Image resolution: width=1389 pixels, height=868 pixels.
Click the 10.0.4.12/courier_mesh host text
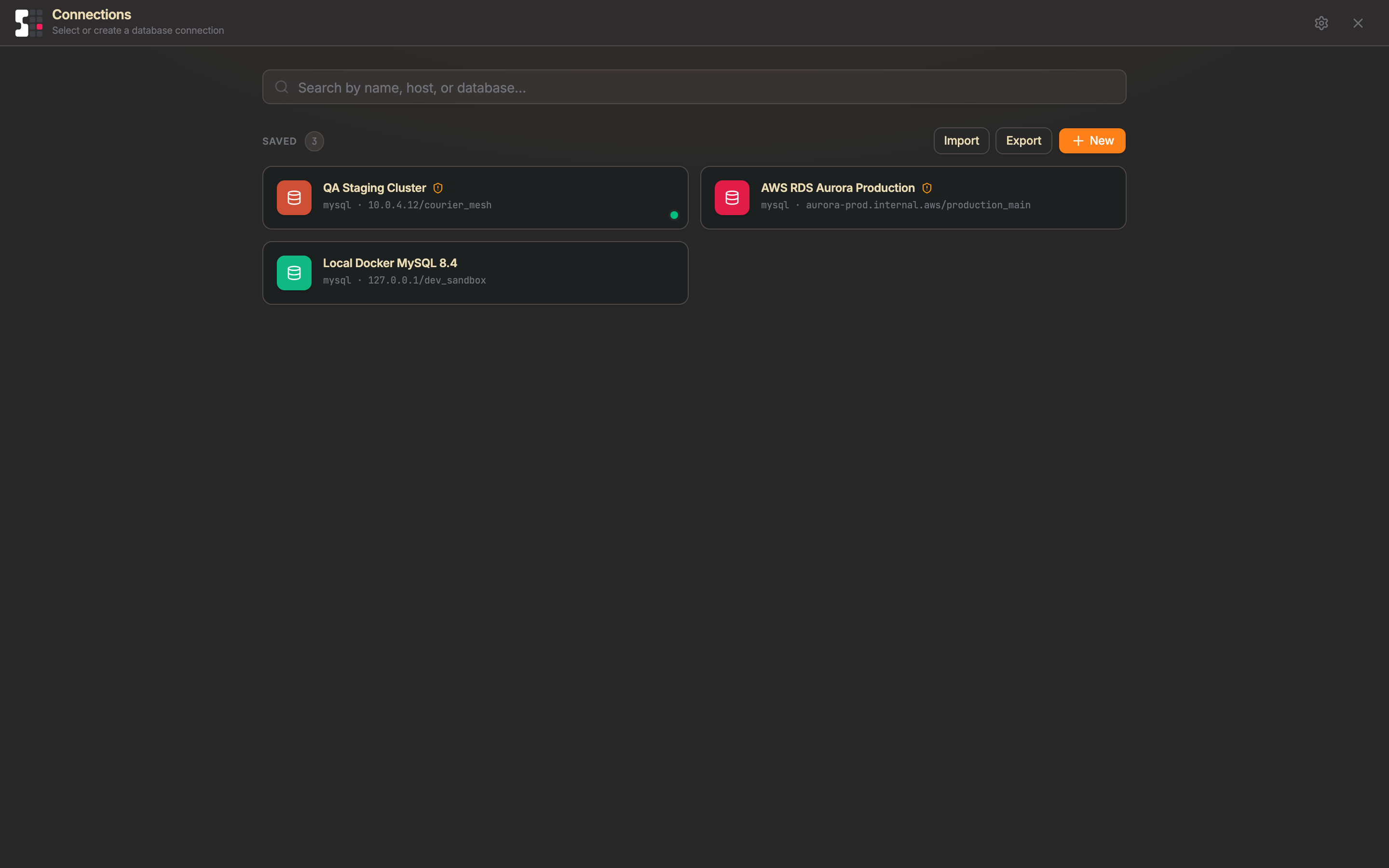point(429,205)
